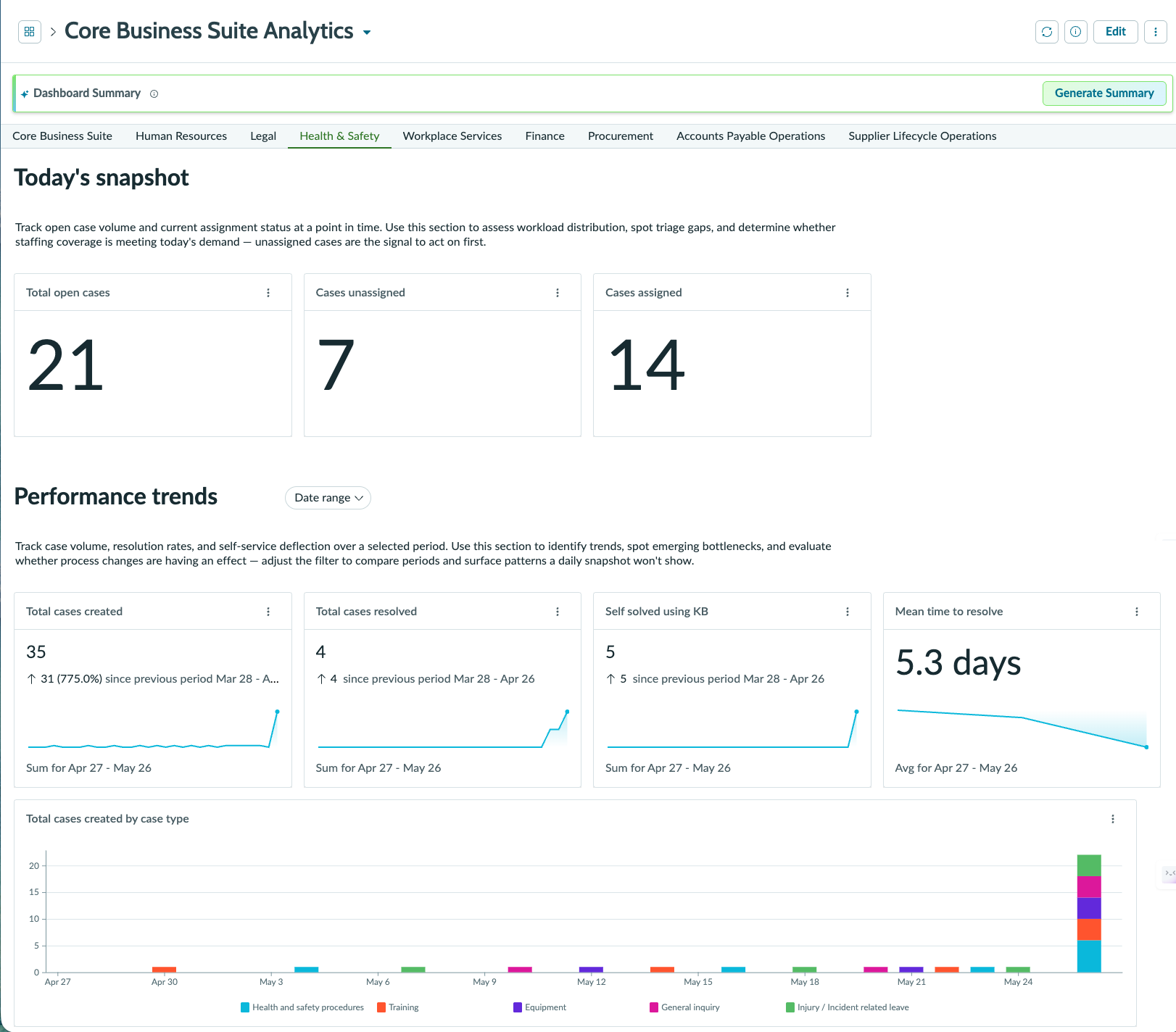Open Total cases created by case type options

coord(1113,819)
